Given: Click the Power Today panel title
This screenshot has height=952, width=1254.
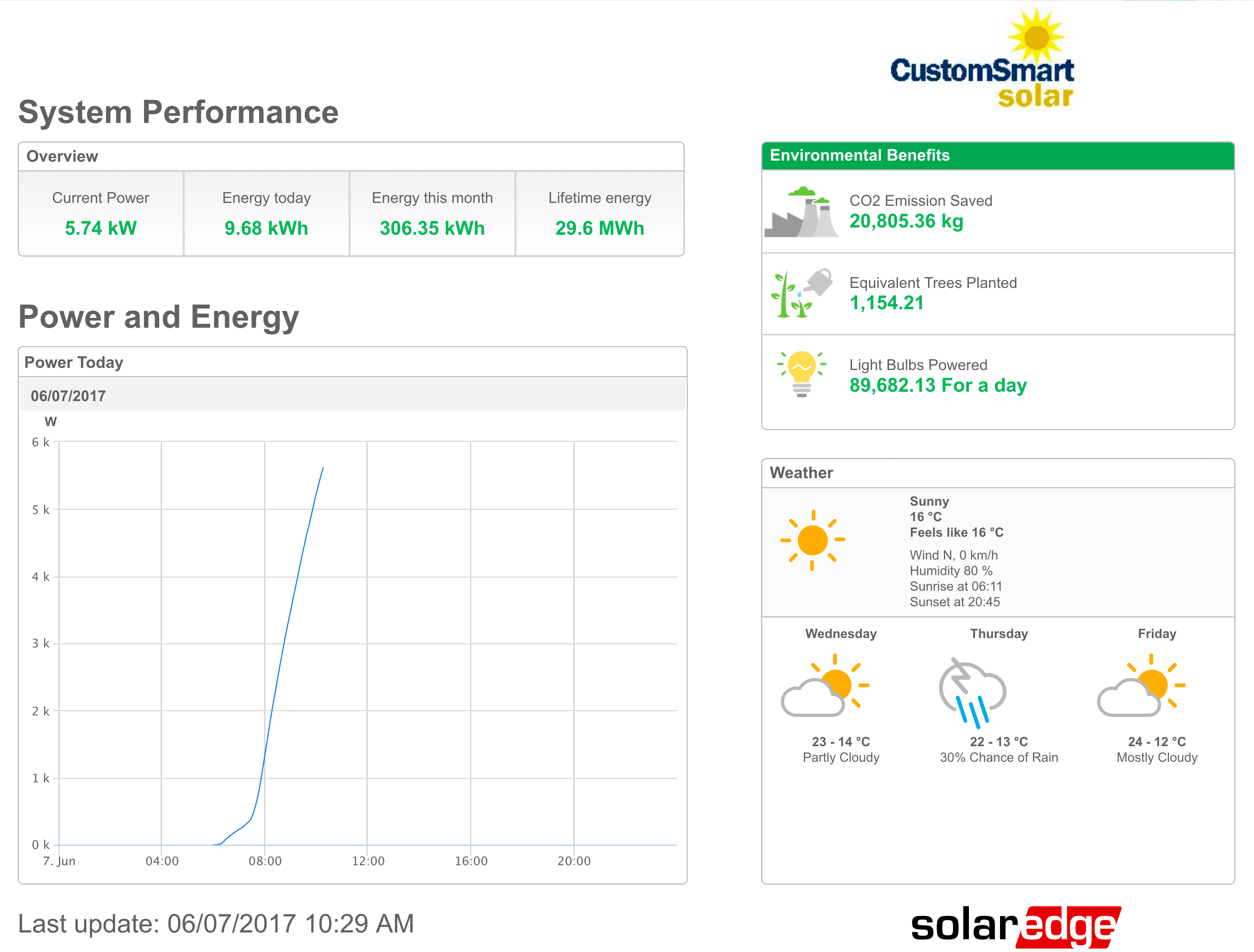Looking at the screenshot, I should [74, 362].
